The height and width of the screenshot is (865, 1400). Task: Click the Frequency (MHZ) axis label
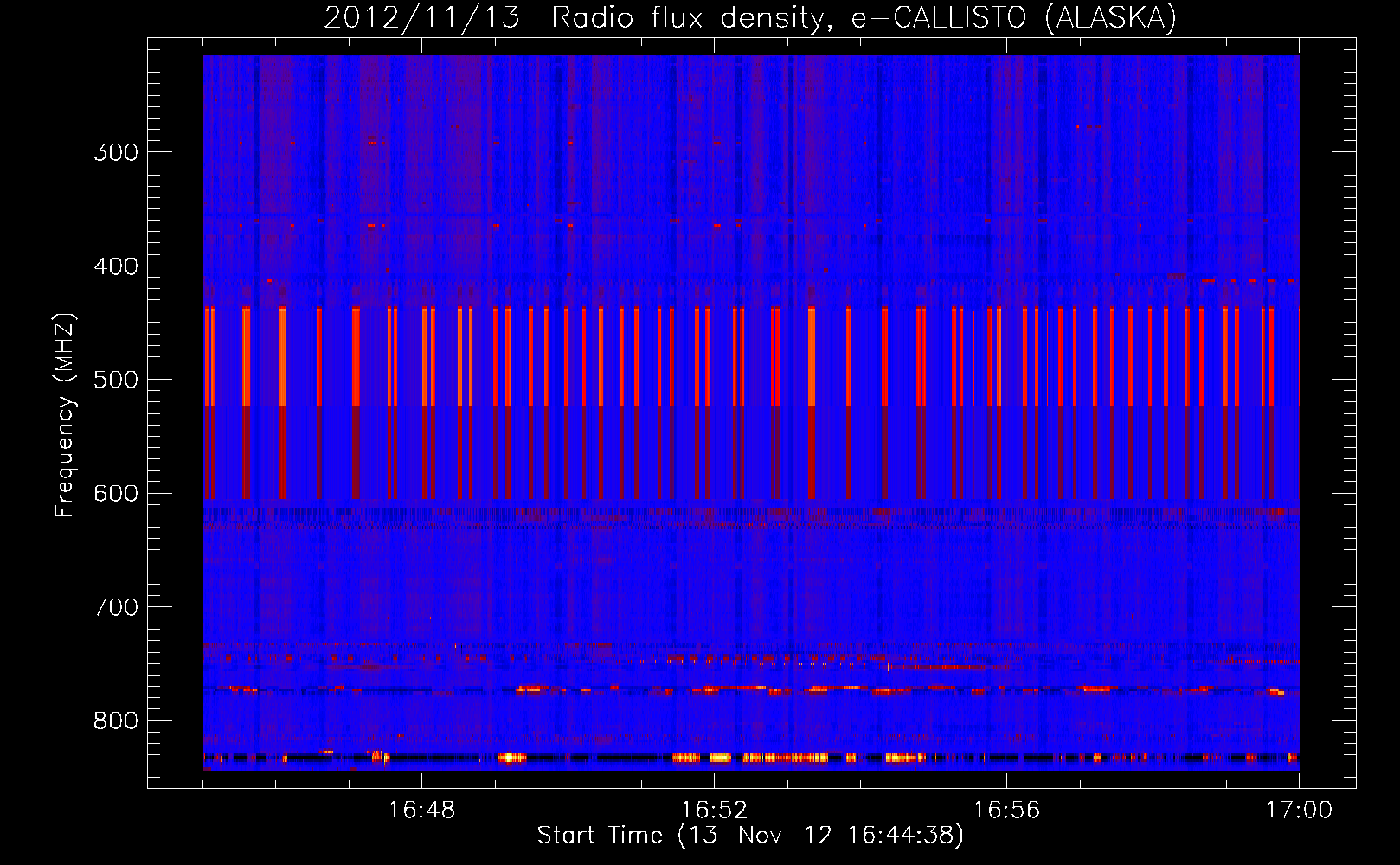(x=66, y=415)
